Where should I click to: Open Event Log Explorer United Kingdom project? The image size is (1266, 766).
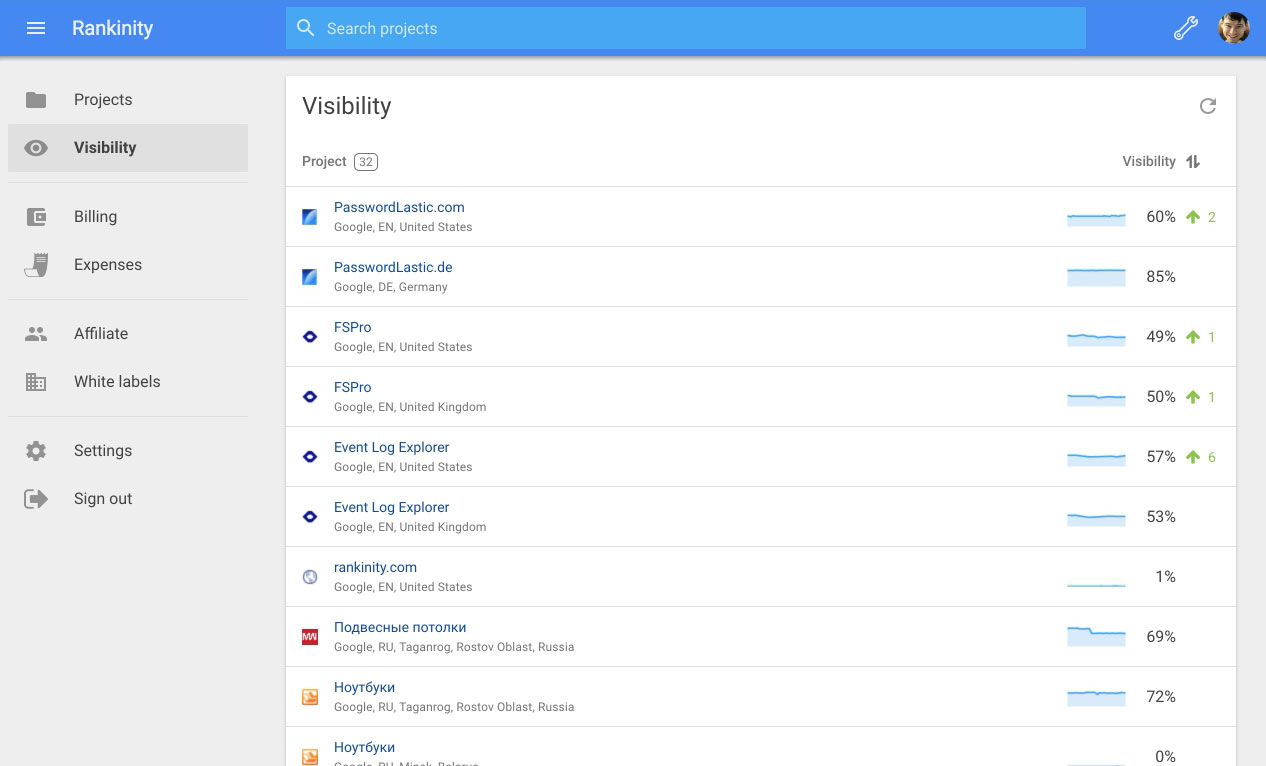coord(392,507)
